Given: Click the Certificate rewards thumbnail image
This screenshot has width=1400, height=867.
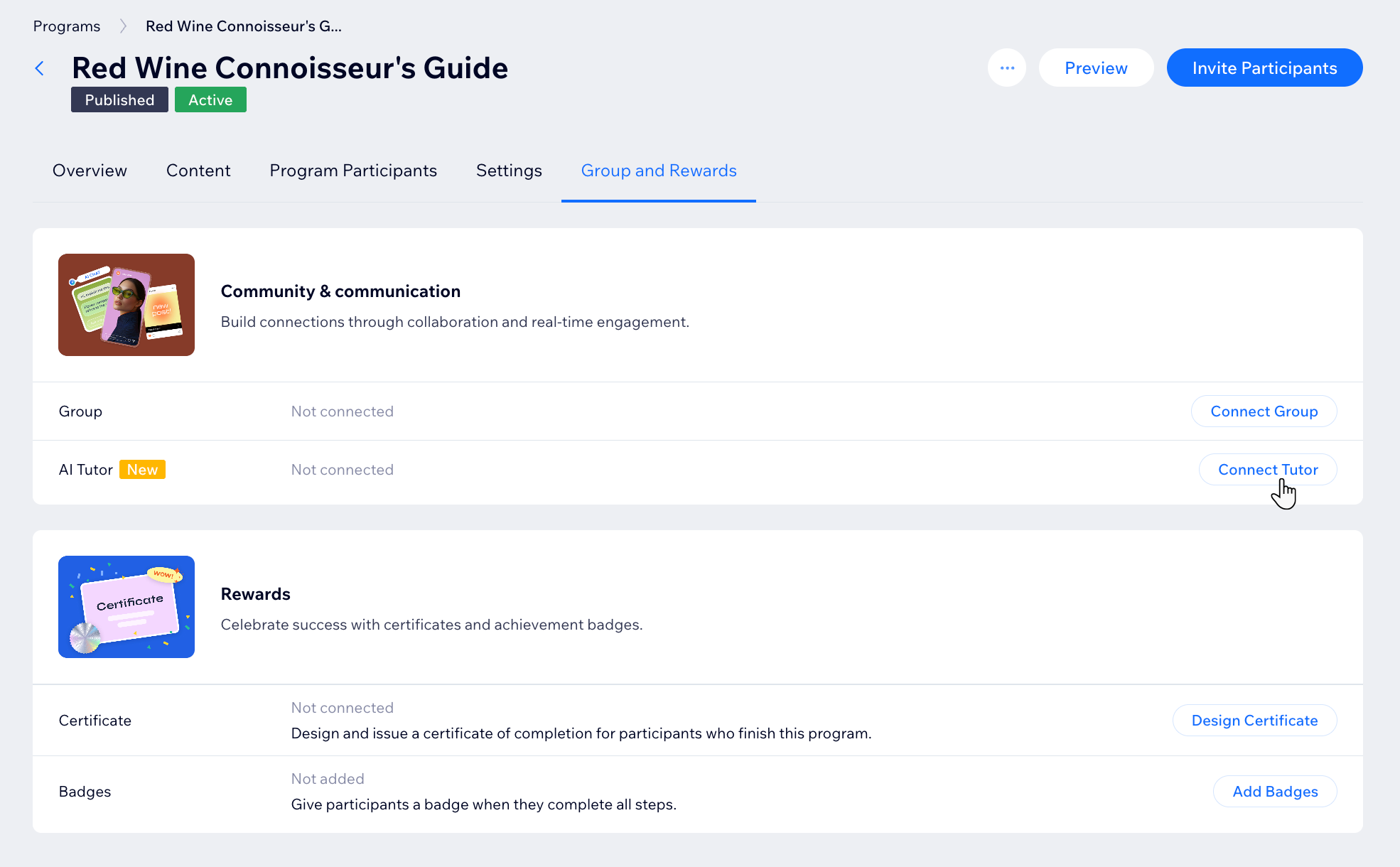Looking at the screenshot, I should point(126,606).
